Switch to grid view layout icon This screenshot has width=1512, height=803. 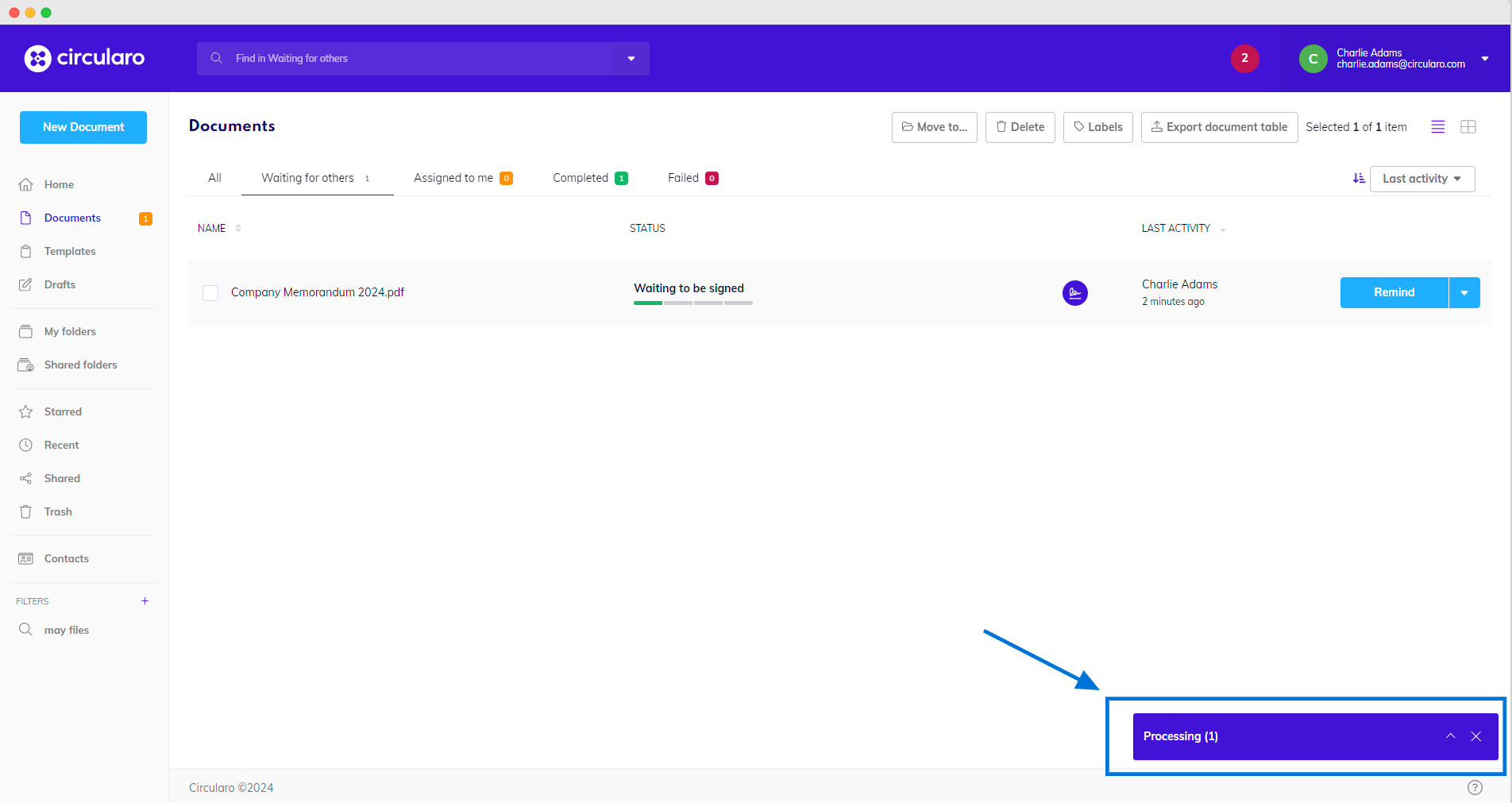click(x=1468, y=127)
